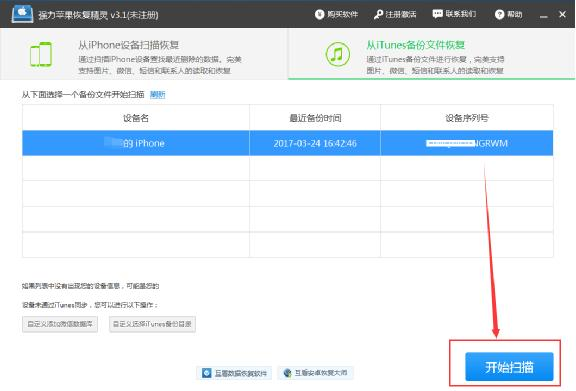Open 联系我们 (contact us)
Image resolution: width=576 pixels, height=391 pixels.
click(454, 14)
